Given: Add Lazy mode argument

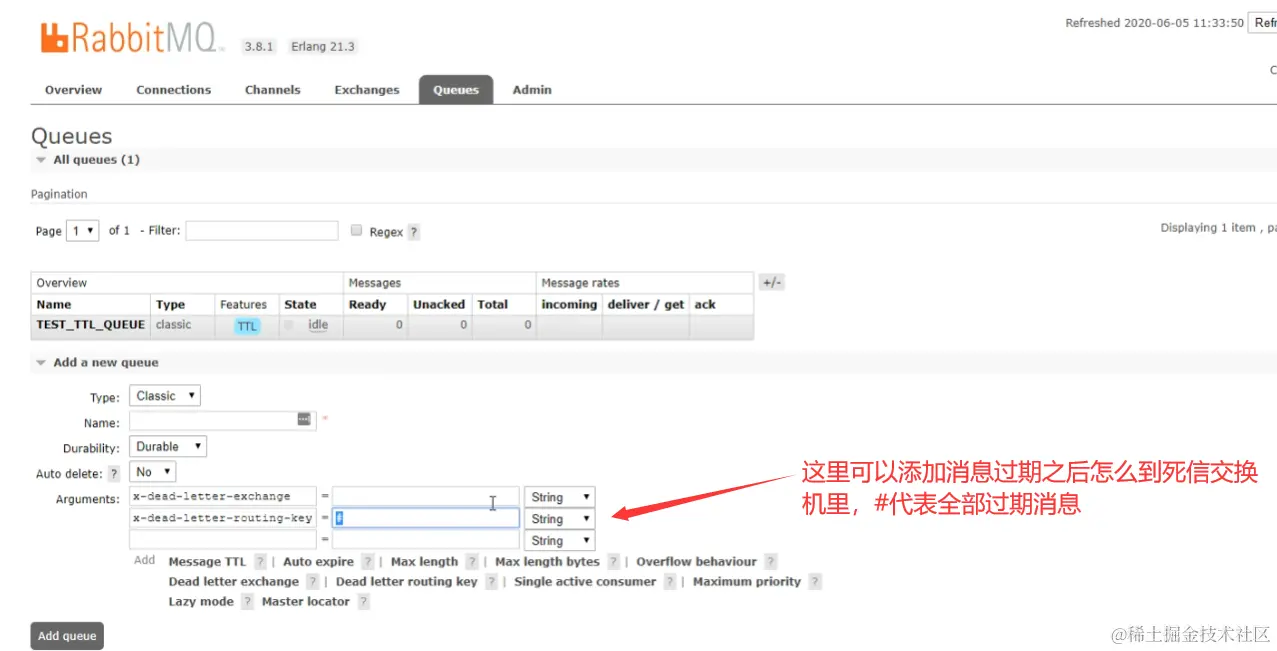Looking at the screenshot, I should point(201,602).
